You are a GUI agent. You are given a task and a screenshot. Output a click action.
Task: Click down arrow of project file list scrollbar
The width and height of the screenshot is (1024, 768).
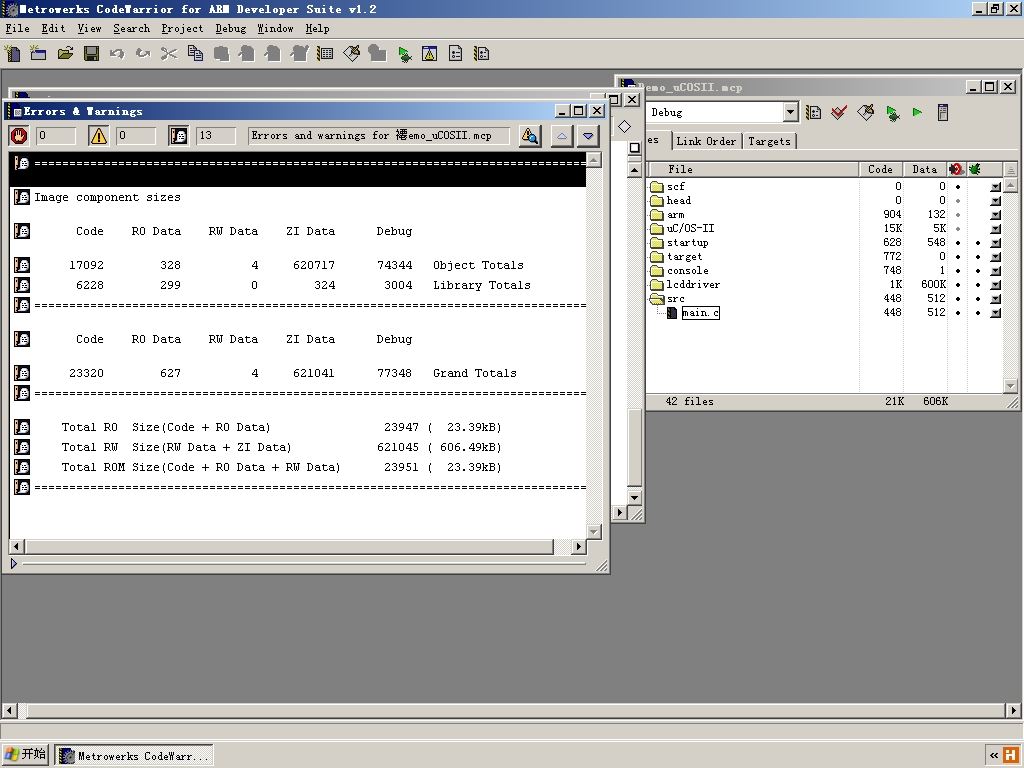tap(1010, 386)
